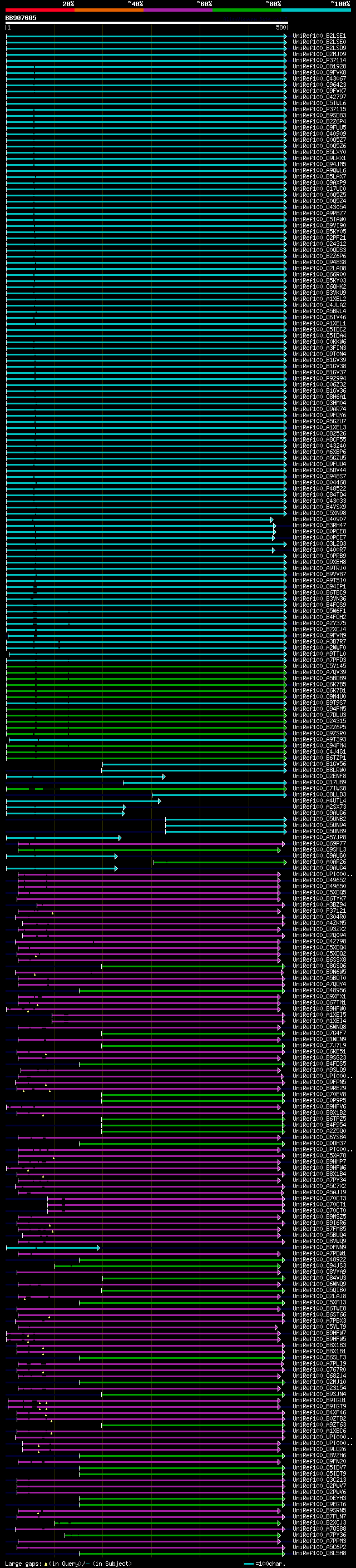Click the query end position 580
Viewport: 356px width, 1568px height.
280,27
